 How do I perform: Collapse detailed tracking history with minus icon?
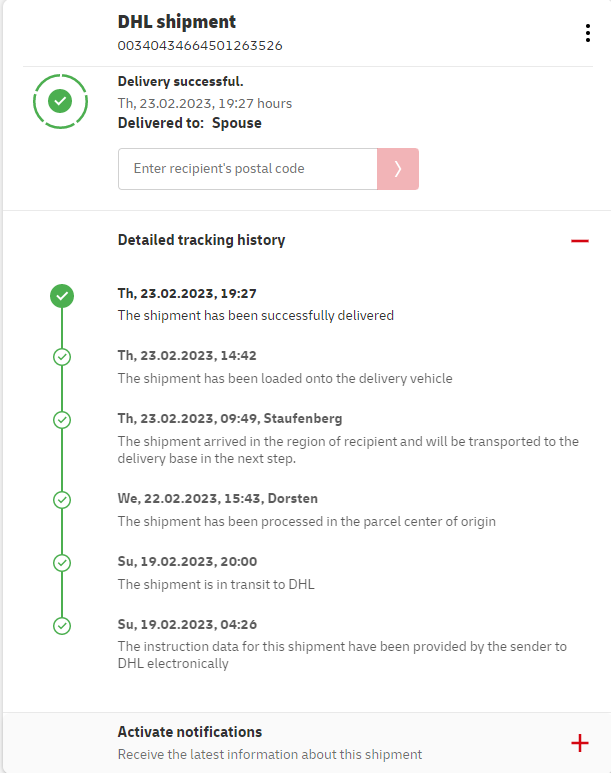(579, 241)
